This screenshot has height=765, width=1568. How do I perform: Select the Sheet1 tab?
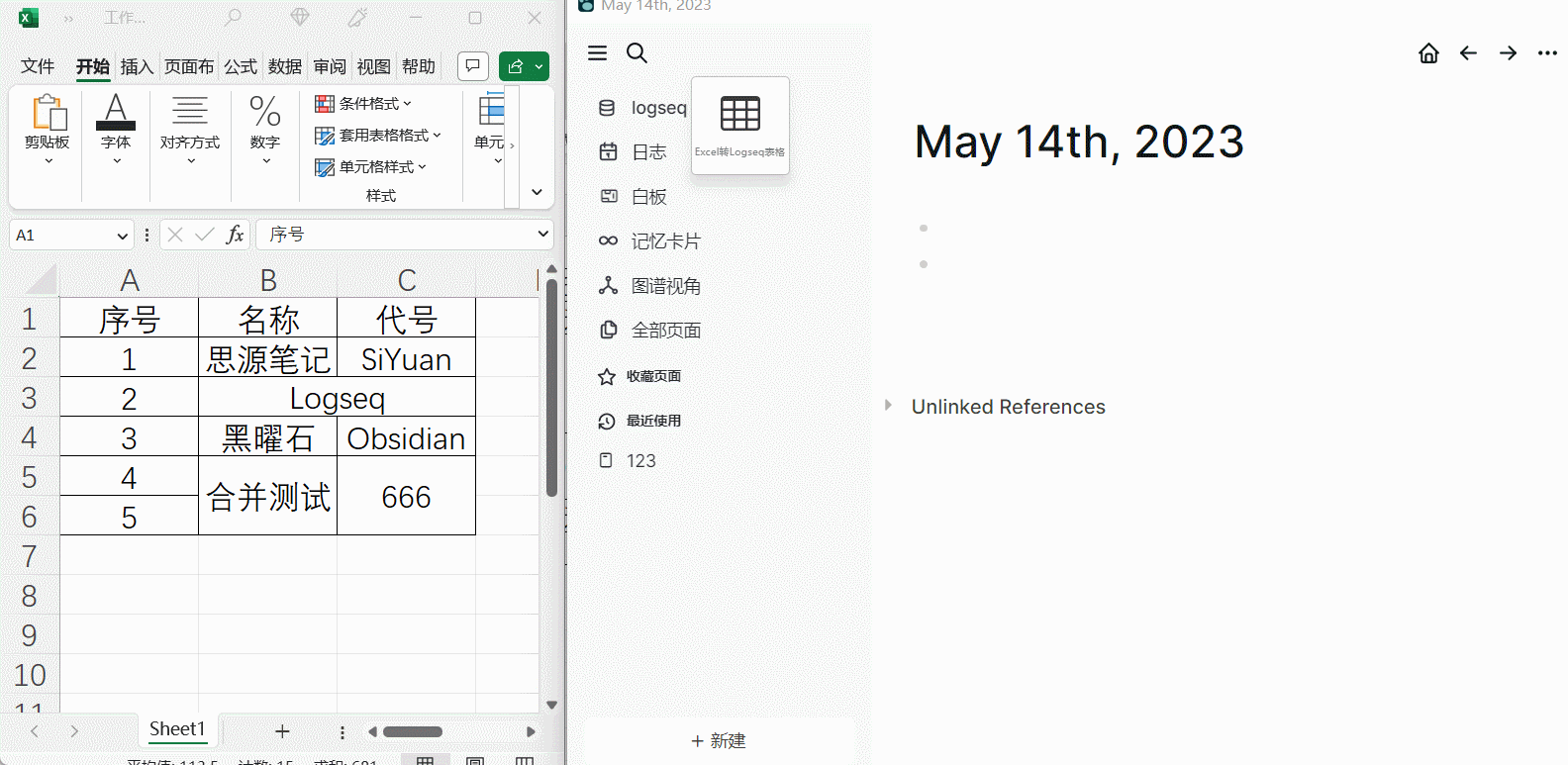(x=177, y=729)
